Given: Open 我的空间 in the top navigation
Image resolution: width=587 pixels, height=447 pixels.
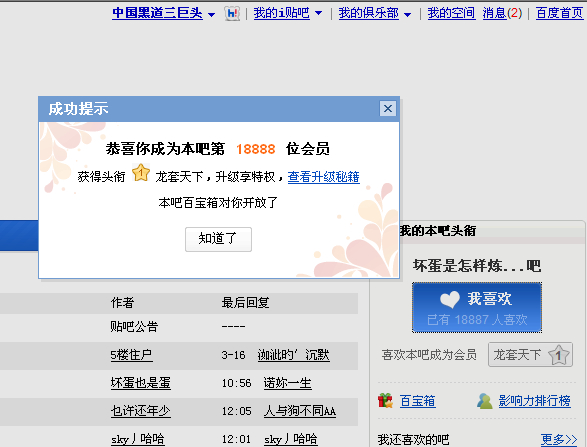Looking at the screenshot, I should click(451, 13).
